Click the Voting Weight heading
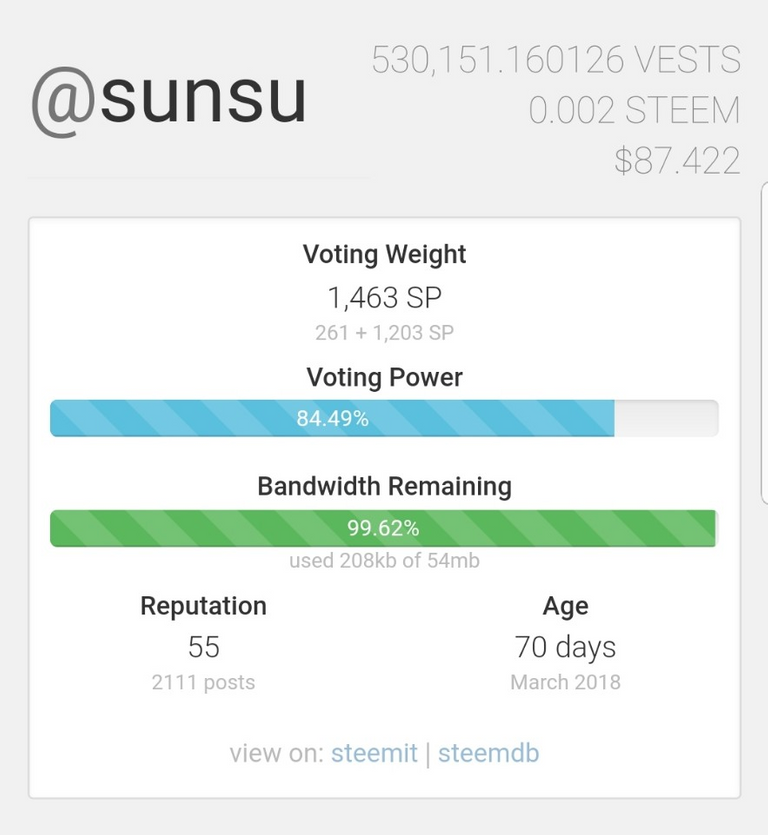This screenshot has height=835, width=768. (384, 254)
